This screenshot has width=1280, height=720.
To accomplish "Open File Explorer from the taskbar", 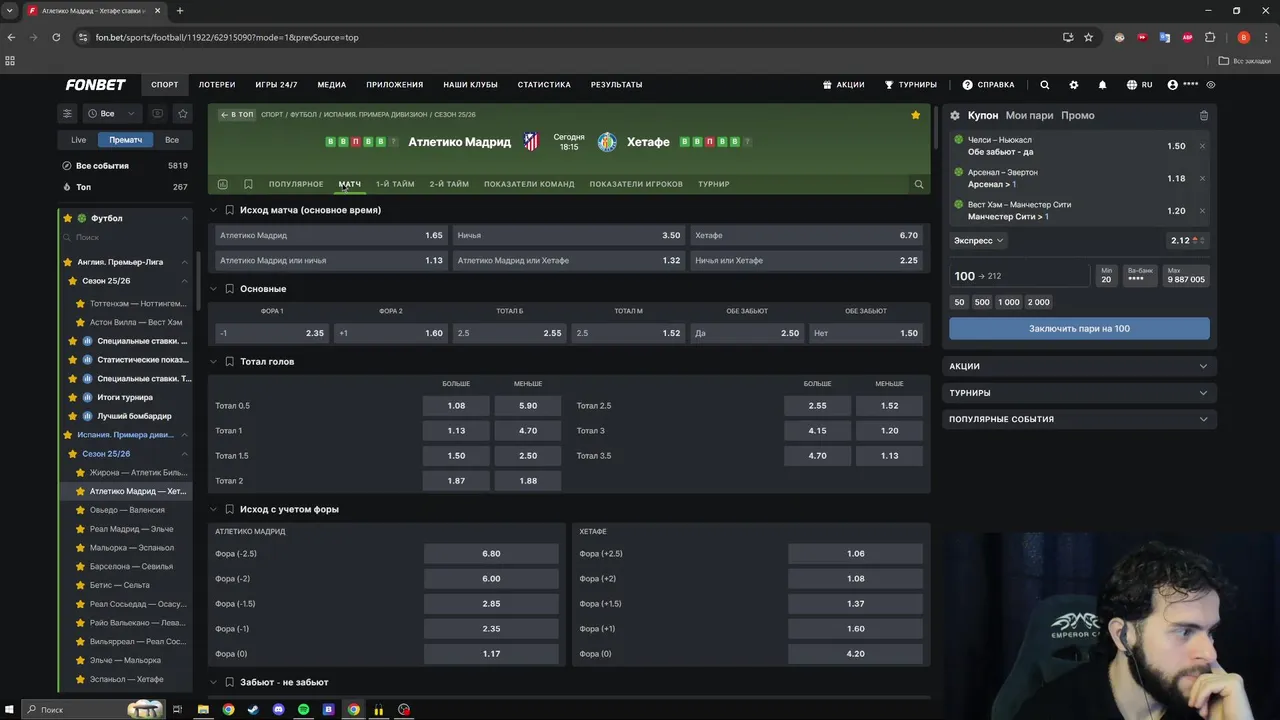I will (x=203, y=710).
